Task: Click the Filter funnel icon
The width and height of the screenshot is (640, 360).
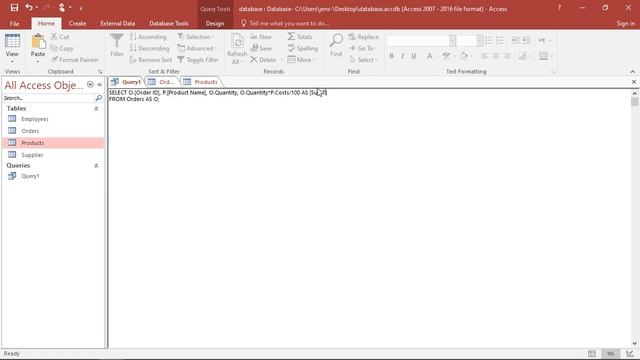Action: tap(117, 45)
